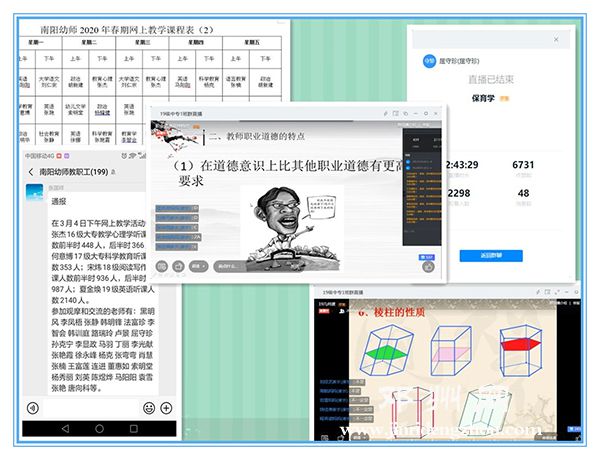Click the chat message input field
Image resolution: width=600 pixels, height=460 pixels.
pyautogui.click(x=91, y=408)
